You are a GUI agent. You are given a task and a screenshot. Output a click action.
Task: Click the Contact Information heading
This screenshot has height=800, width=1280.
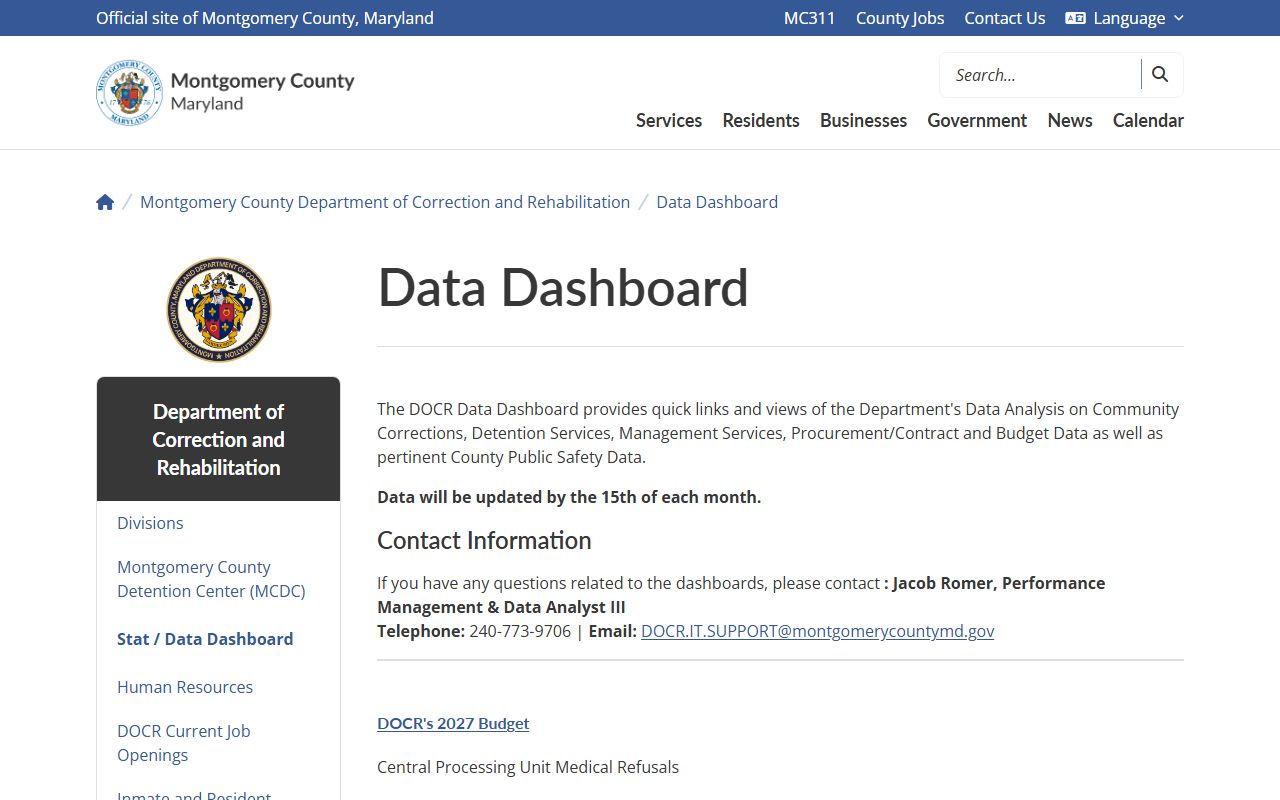coord(484,540)
